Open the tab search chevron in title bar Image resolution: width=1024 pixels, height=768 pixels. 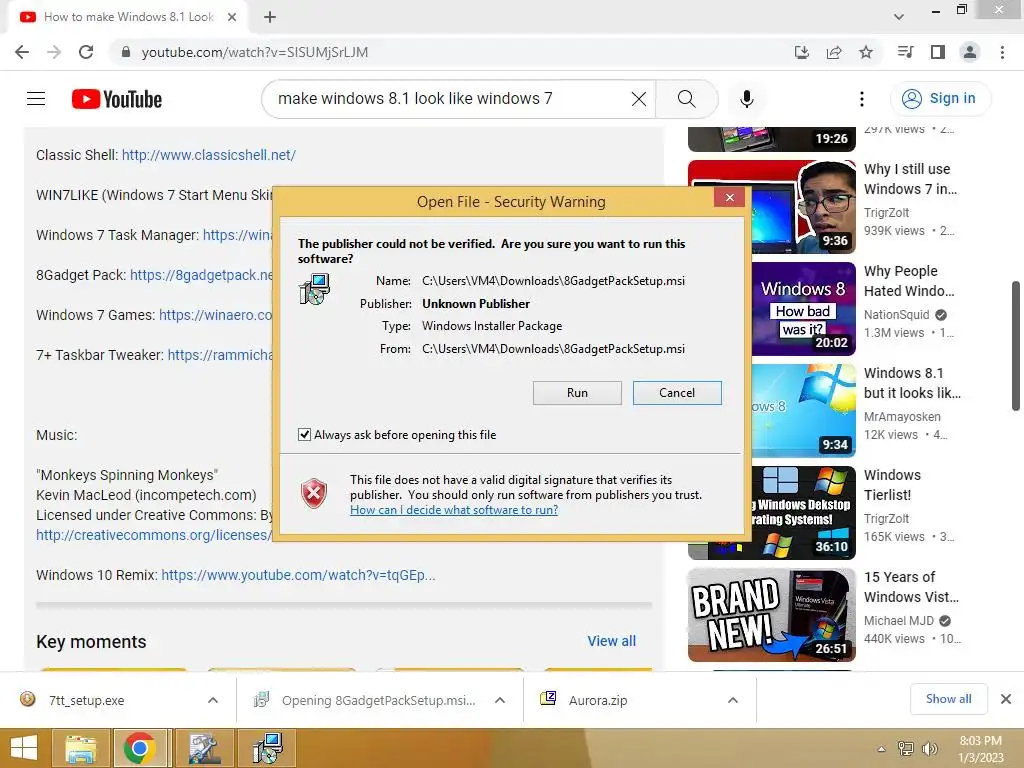[899, 17]
